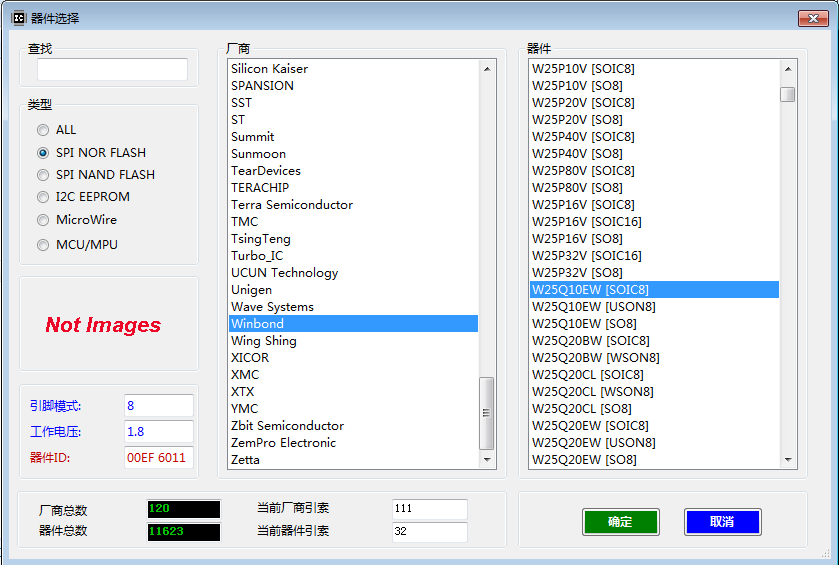Image resolution: width=839 pixels, height=565 pixels.
Task: Select vendor TMC
Action: point(353,222)
